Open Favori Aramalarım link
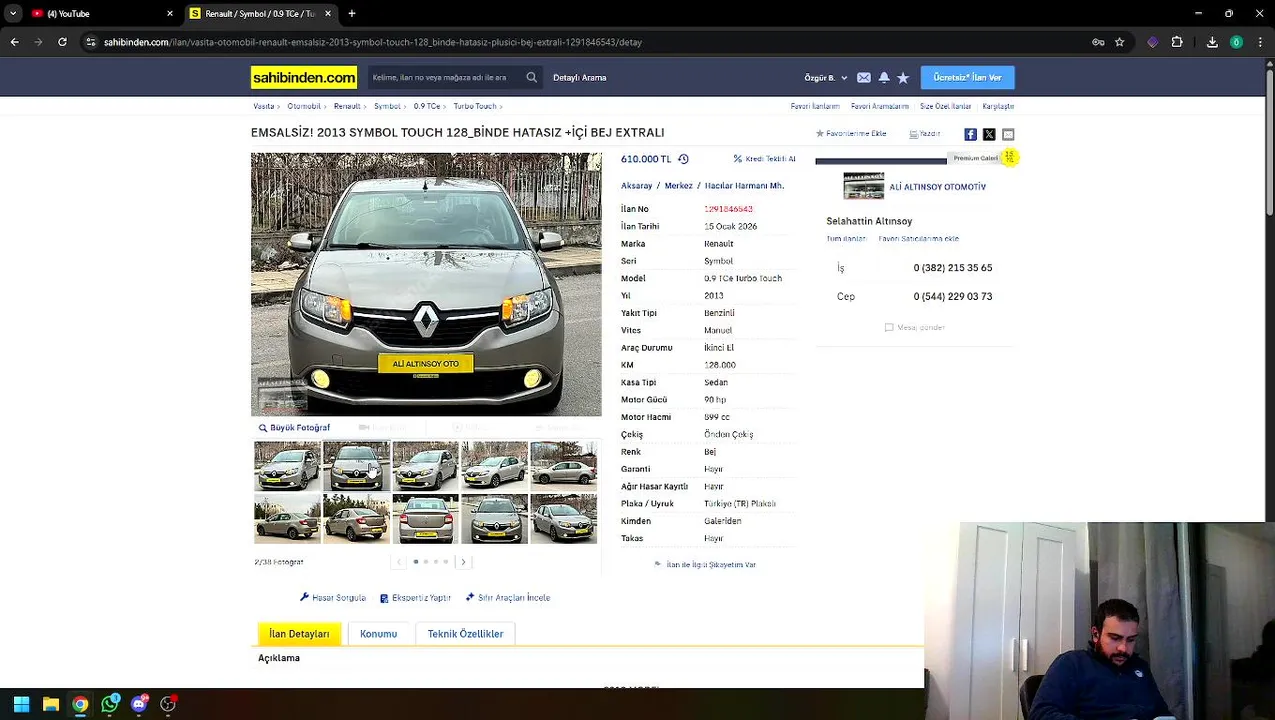 (x=880, y=106)
